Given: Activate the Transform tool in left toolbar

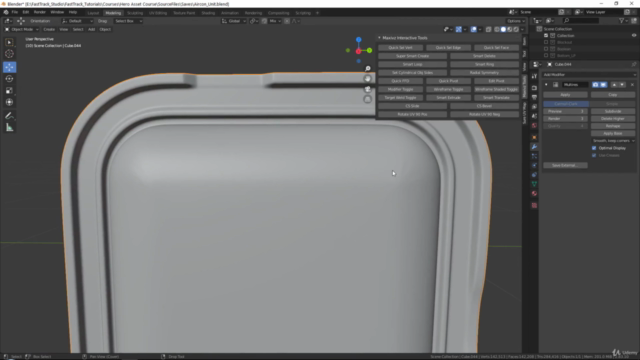Looking at the screenshot, I should [9, 102].
